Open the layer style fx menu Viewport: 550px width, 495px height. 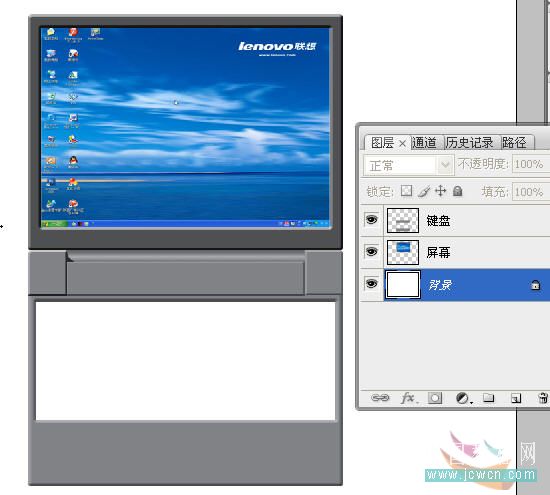pyautogui.click(x=409, y=398)
